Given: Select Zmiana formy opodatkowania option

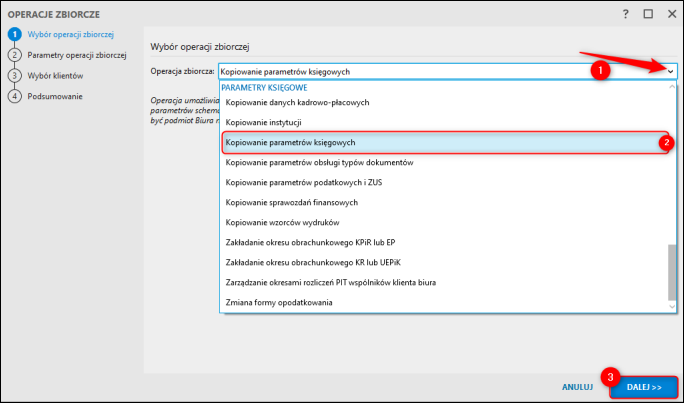Looking at the screenshot, I should coord(279,302).
